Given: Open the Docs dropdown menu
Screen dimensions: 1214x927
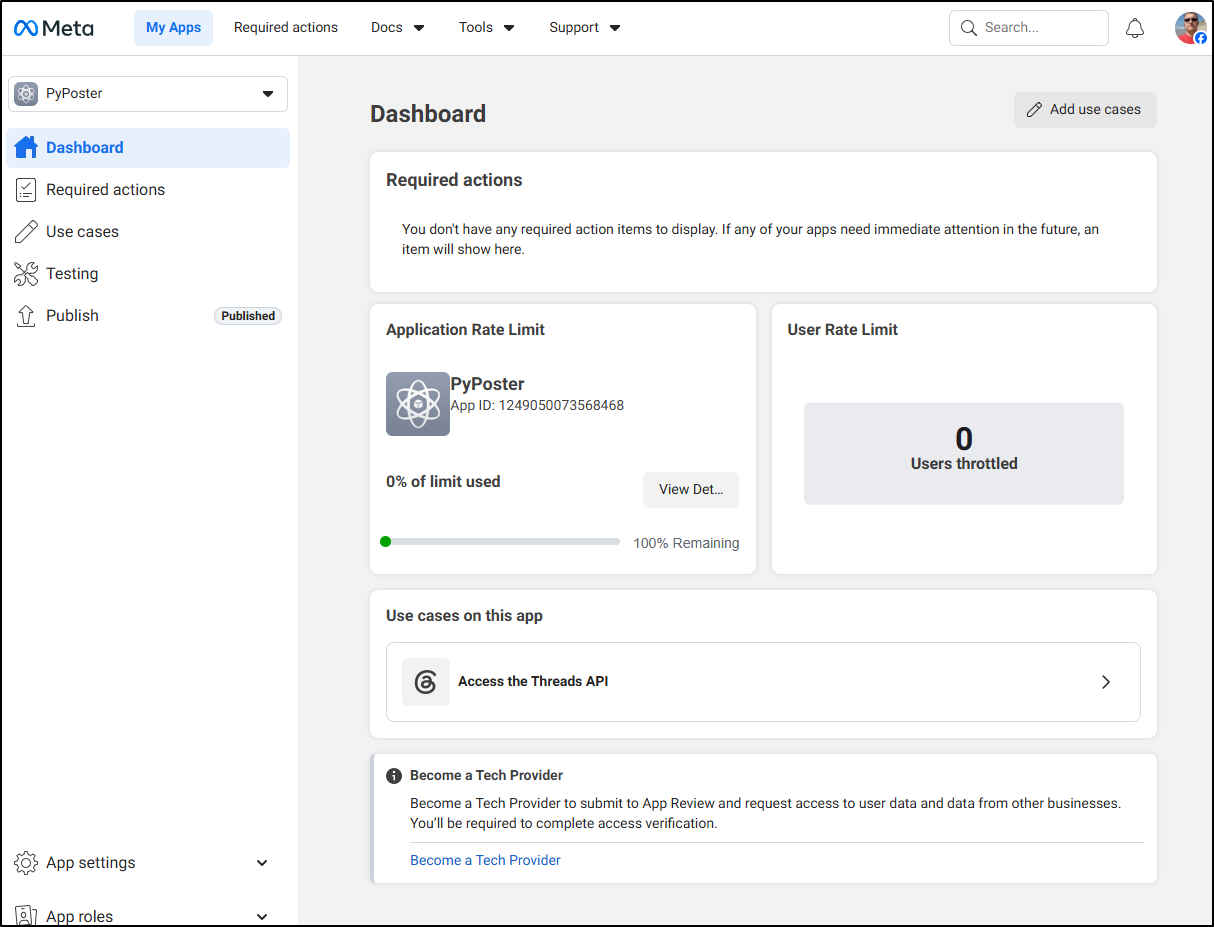Looking at the screenshot, I should pos(398,28).
